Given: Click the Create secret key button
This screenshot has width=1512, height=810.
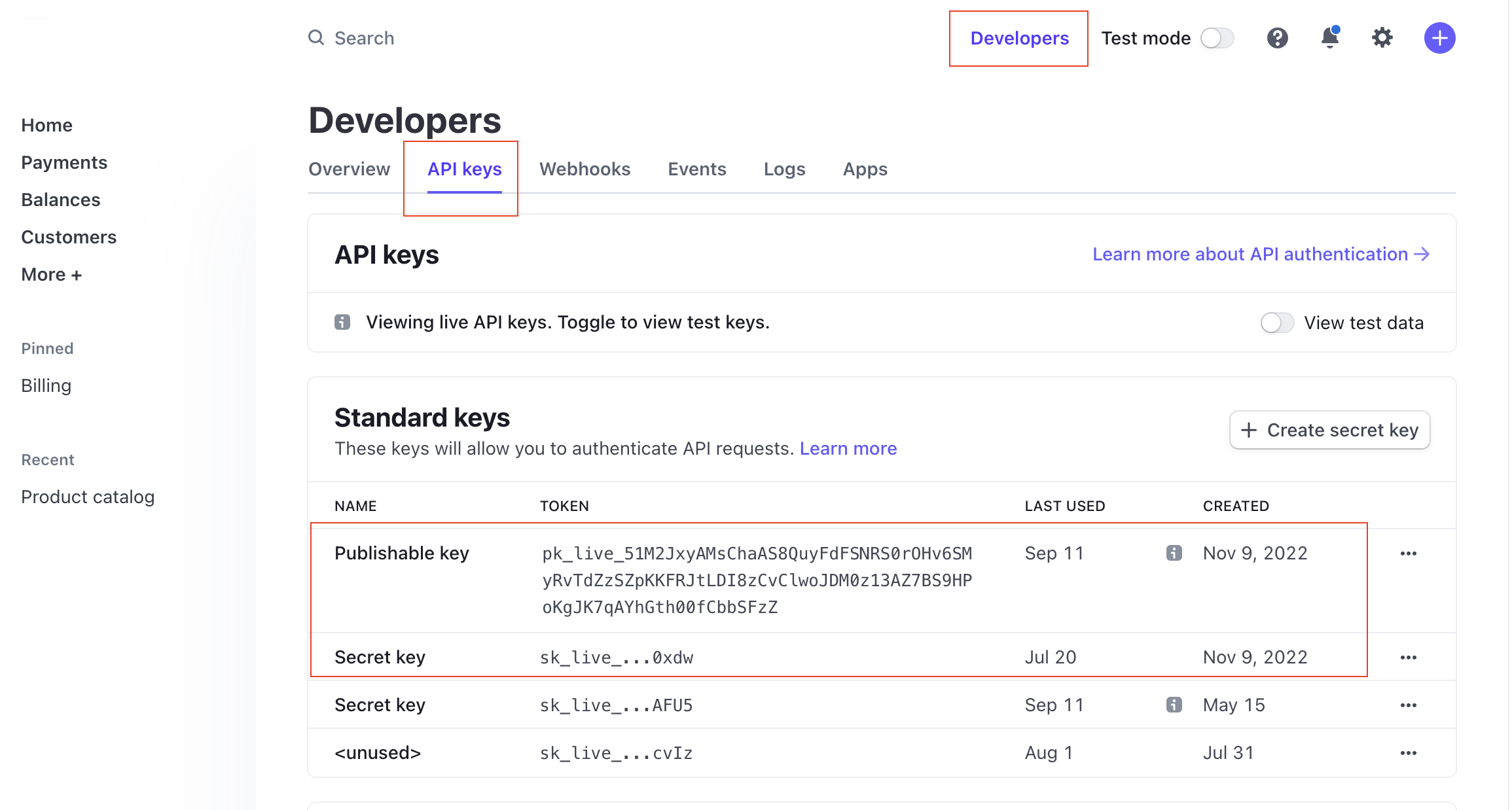Looking at the screenshot, I should click(1329, 430).
